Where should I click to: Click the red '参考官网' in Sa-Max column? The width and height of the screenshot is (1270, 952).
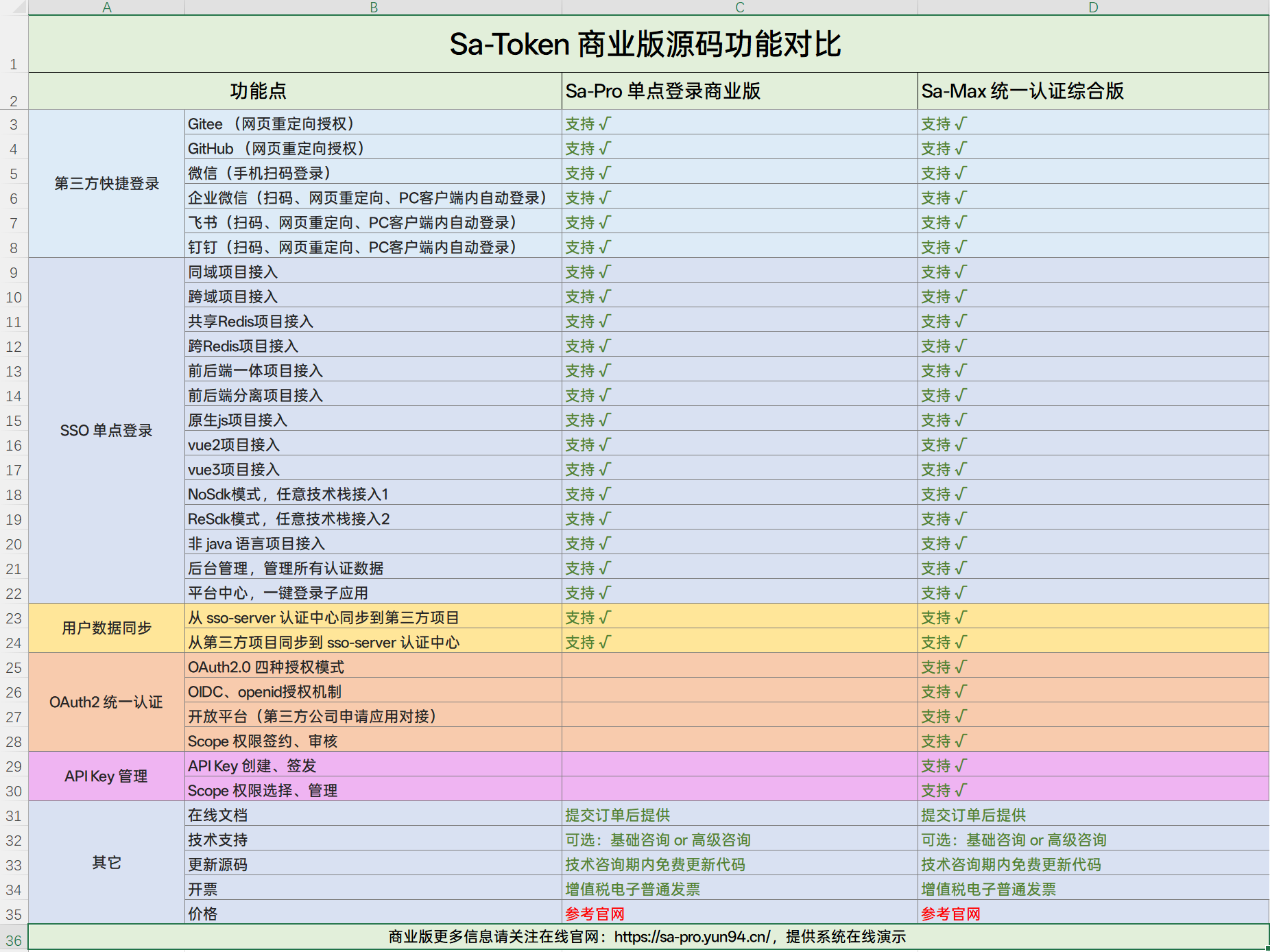pos(950,914)
